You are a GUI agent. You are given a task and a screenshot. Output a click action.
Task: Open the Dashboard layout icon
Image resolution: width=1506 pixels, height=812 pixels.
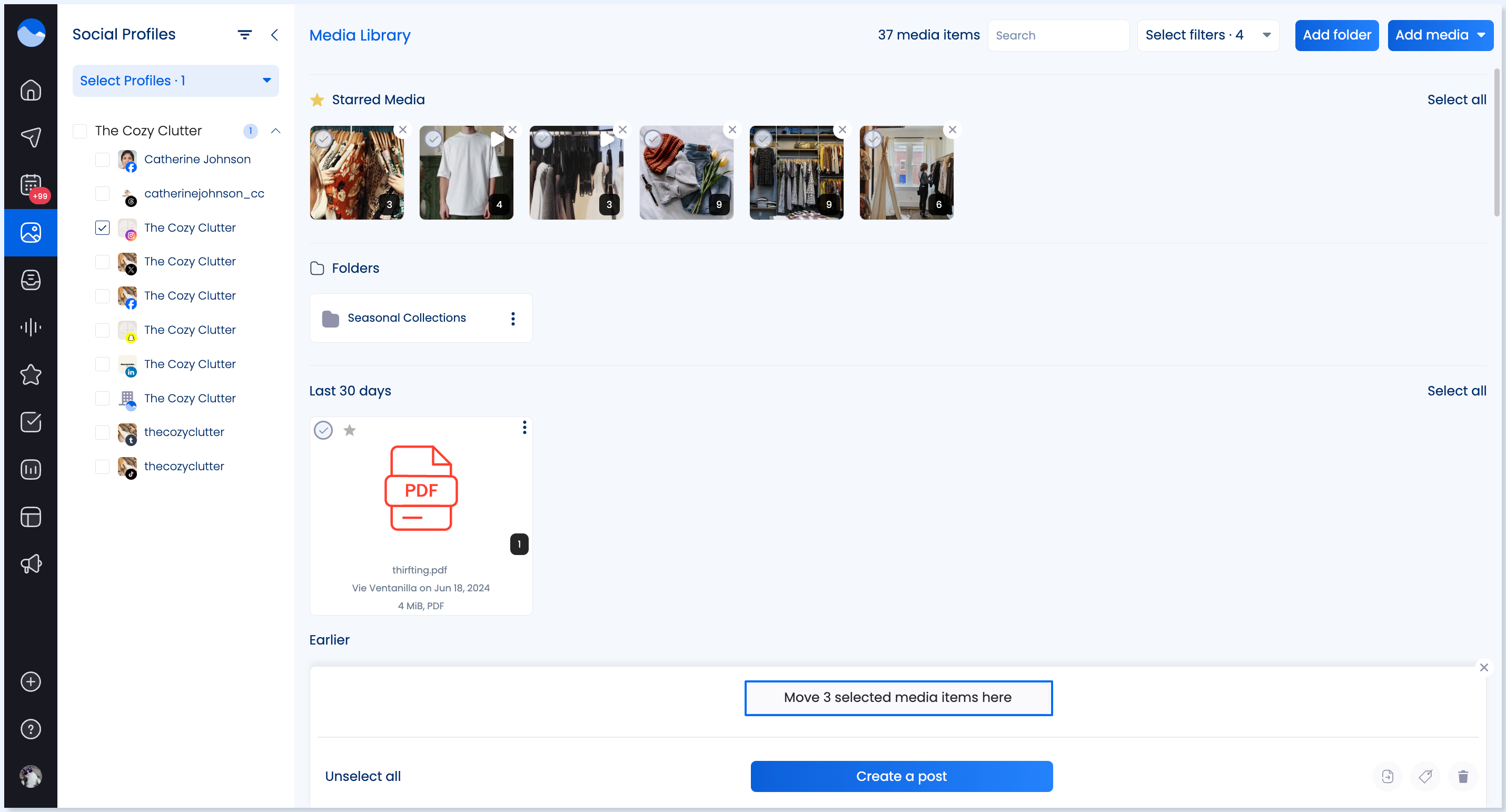[x=31, y=517]
